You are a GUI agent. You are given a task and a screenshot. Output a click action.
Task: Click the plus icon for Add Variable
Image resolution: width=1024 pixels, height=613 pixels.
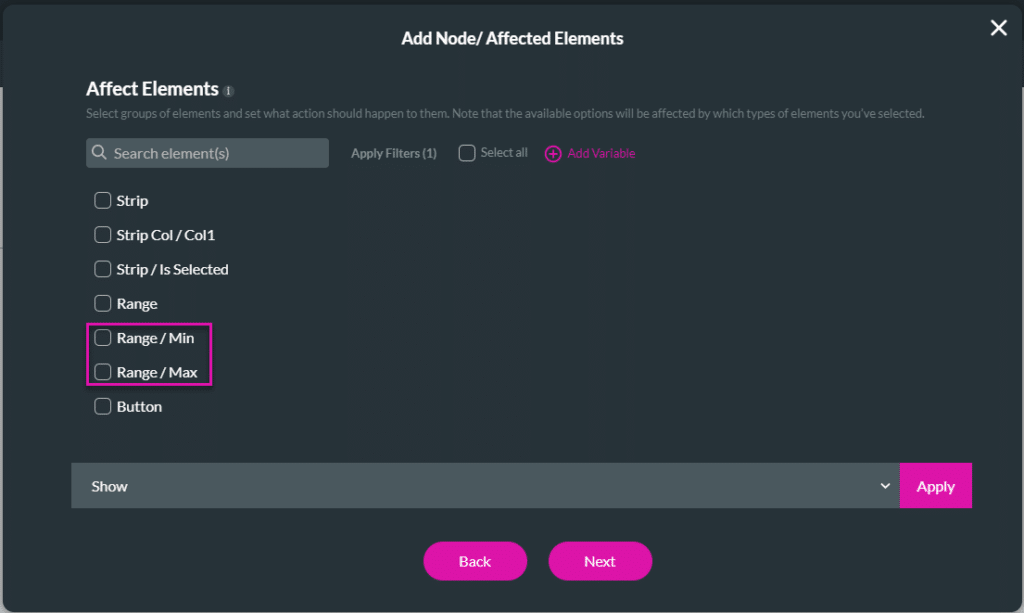553,154
